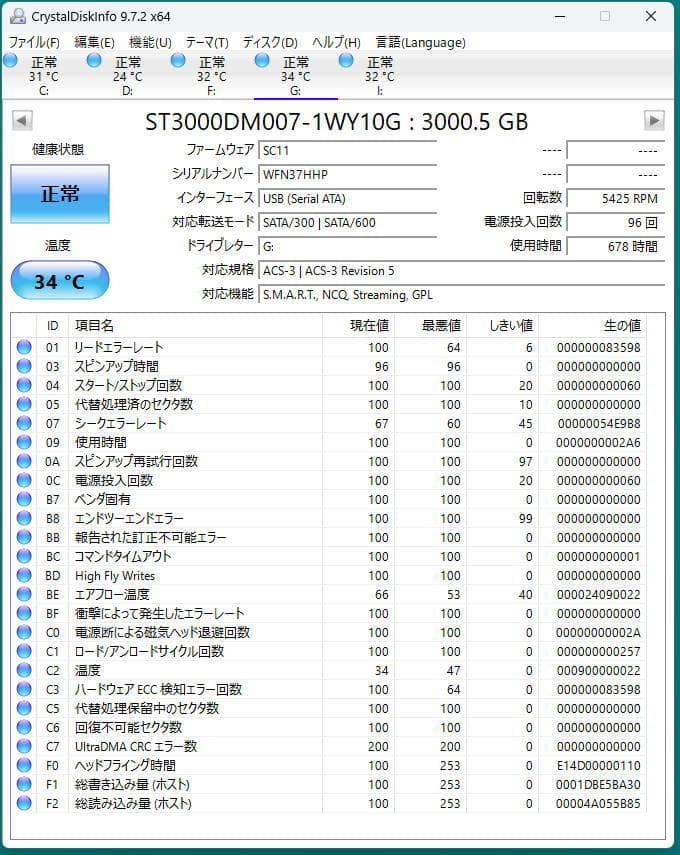Click status orb for ID 0A スピンアップ再試行回数

(x=24, y=461)
